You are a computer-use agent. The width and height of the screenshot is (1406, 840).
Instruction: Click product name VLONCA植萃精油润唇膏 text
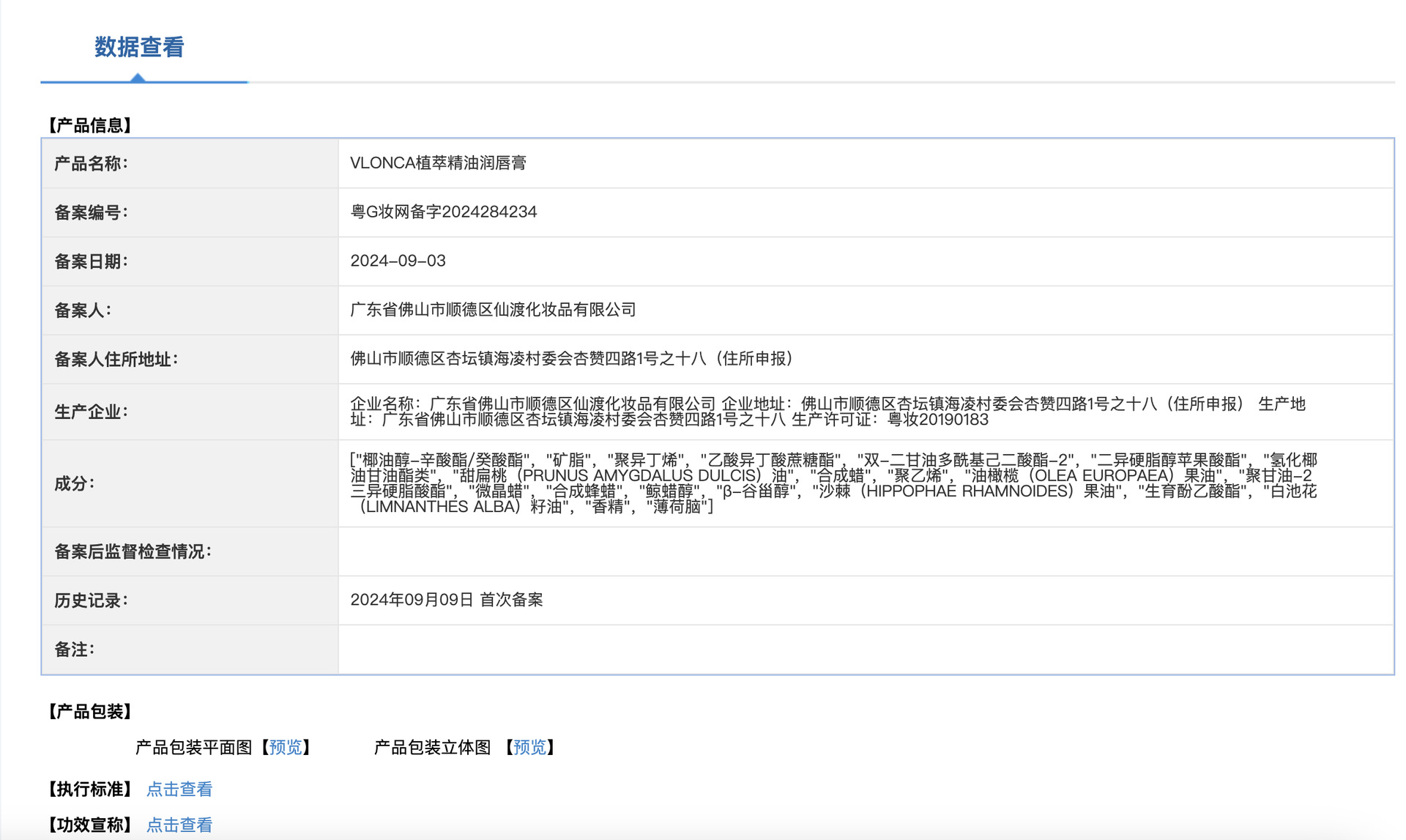(x=438, y=163)
